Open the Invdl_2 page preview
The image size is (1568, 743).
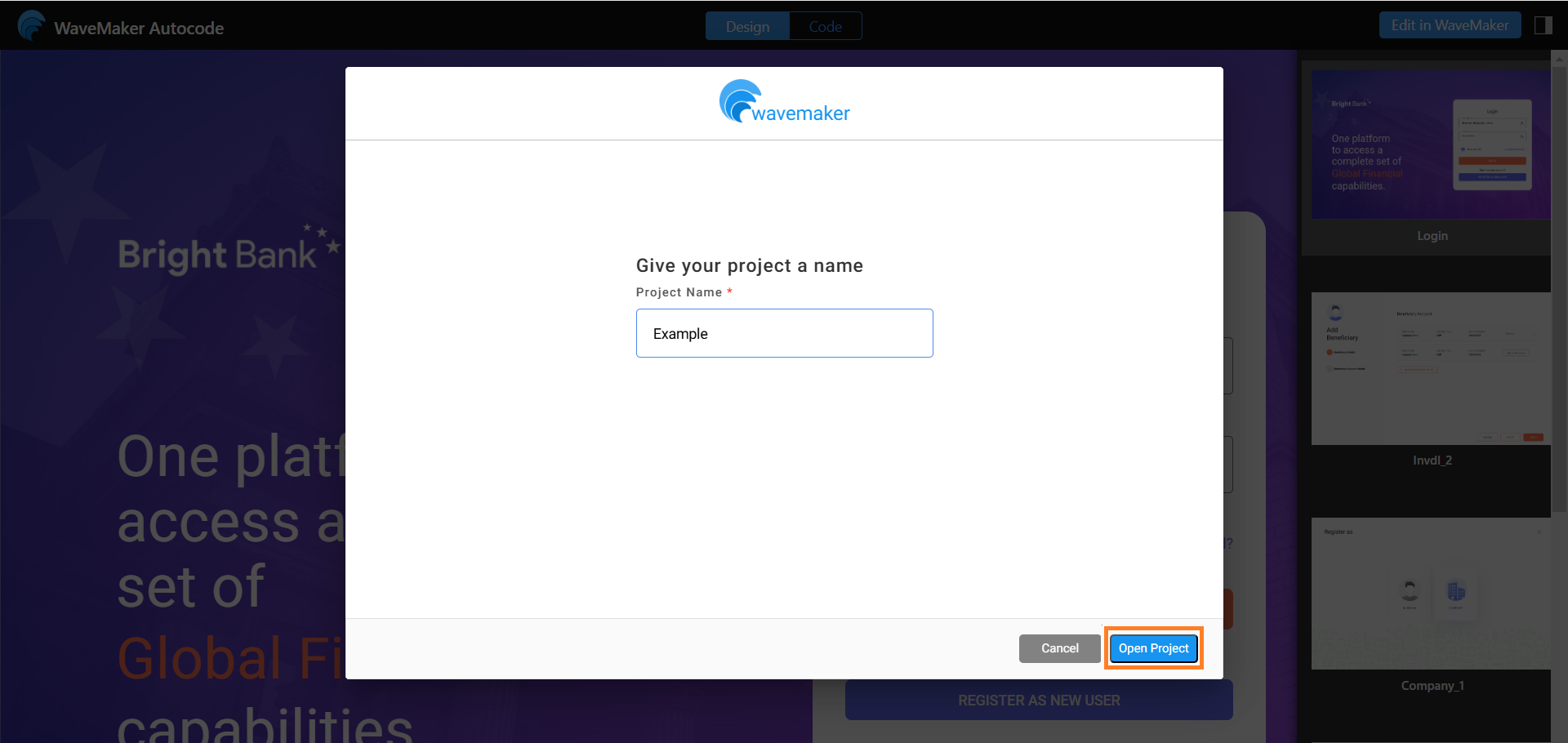[x=1430, y=368]
